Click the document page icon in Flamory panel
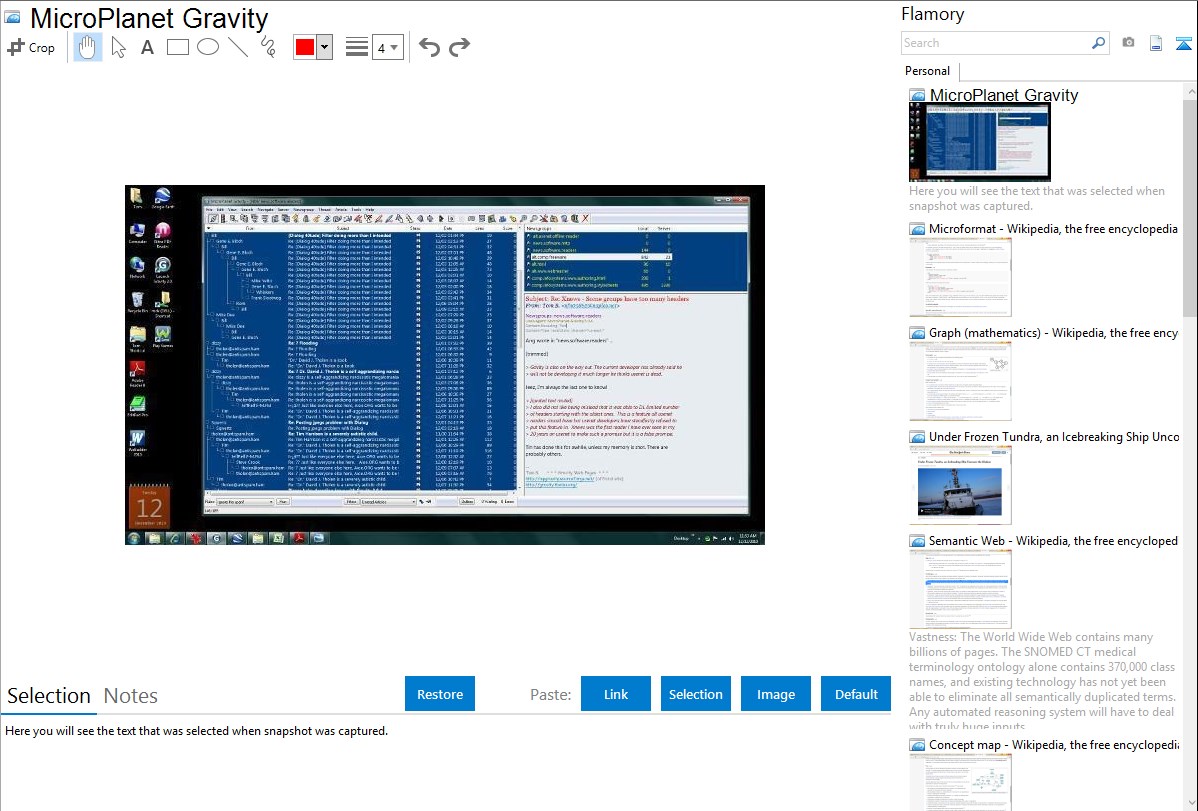This screenshot has width=1198, height=811. tap(1156, 43)
